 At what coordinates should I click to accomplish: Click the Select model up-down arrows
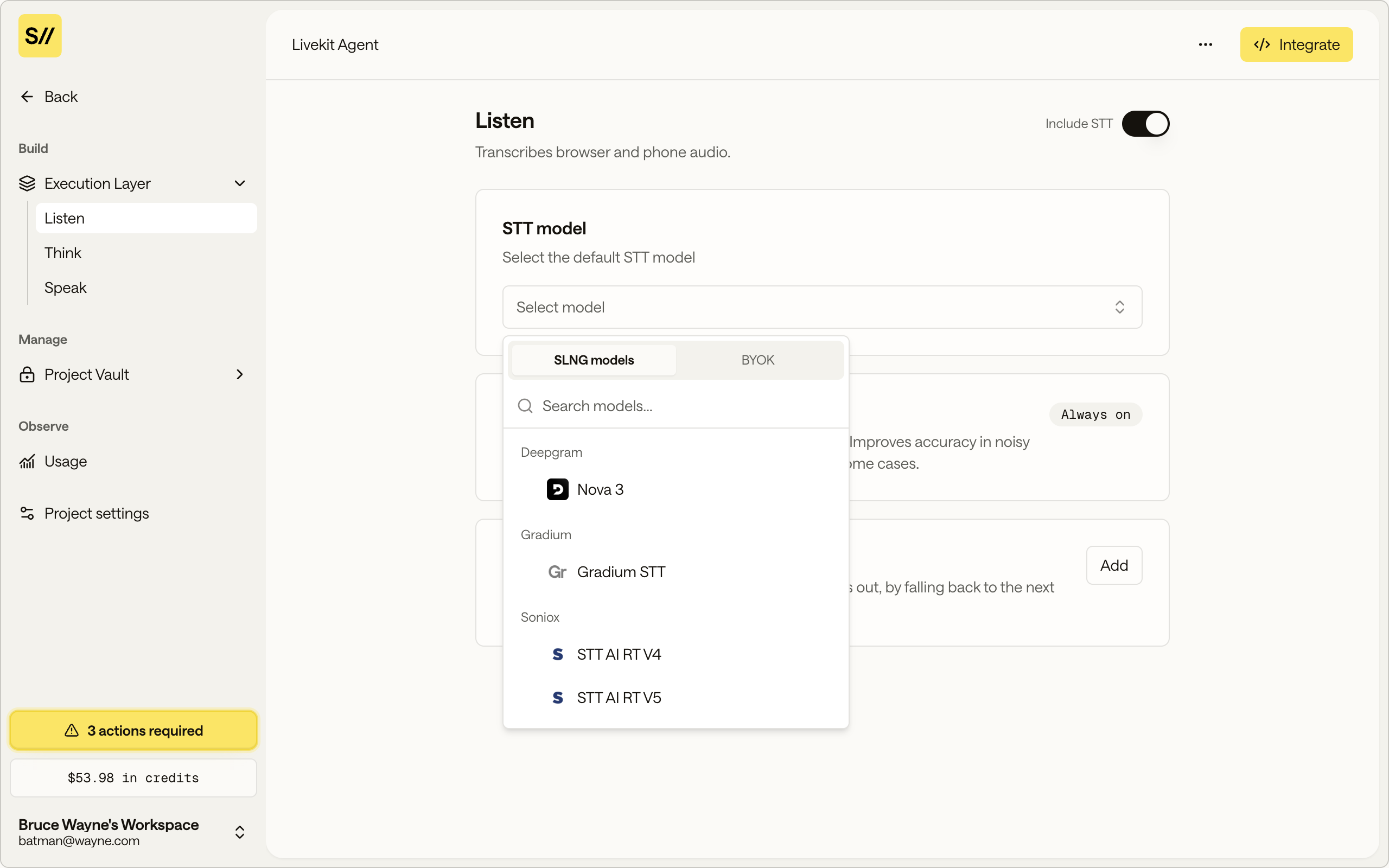coord(1119,307)
